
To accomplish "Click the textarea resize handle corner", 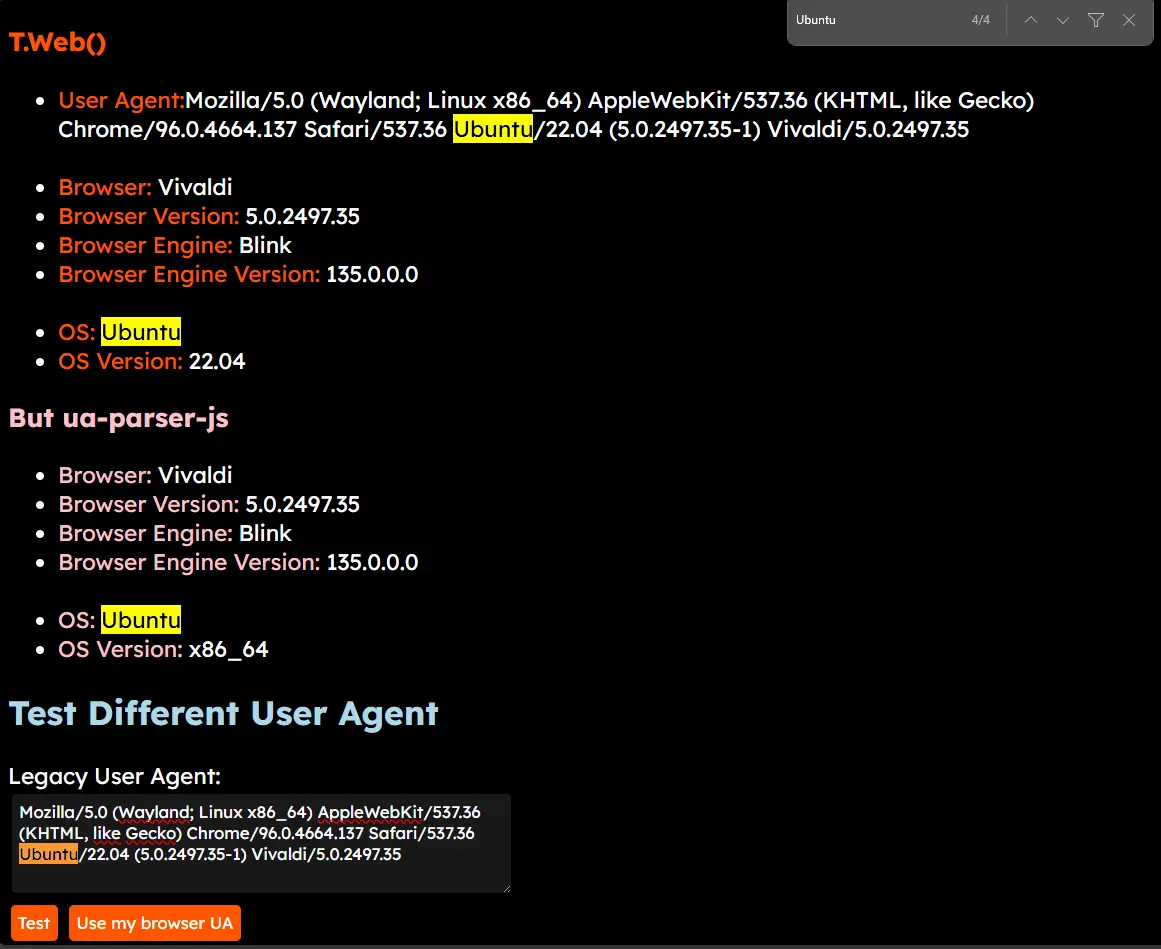I will point(506,888).
